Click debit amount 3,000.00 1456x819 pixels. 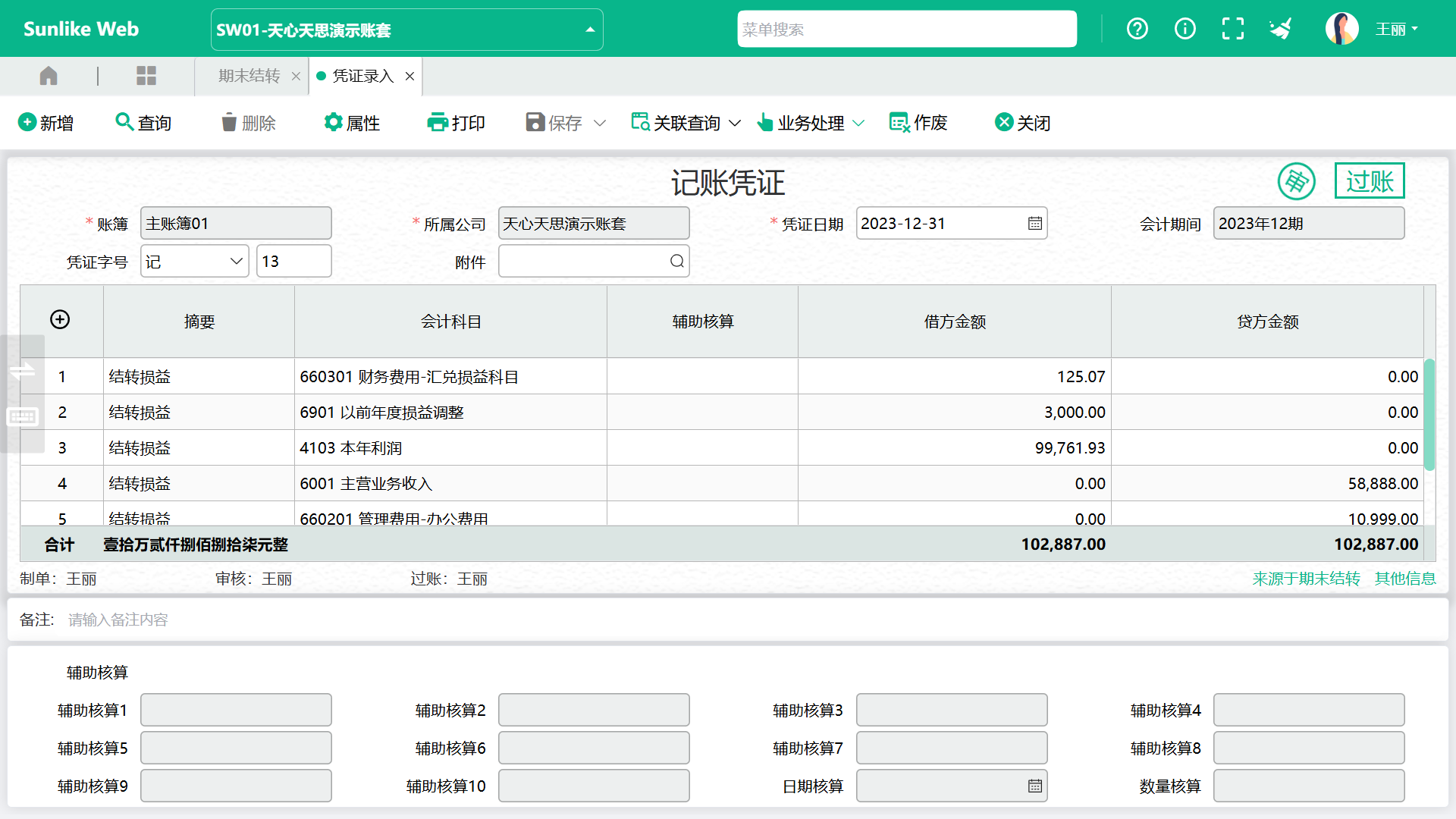pos(954,413)
